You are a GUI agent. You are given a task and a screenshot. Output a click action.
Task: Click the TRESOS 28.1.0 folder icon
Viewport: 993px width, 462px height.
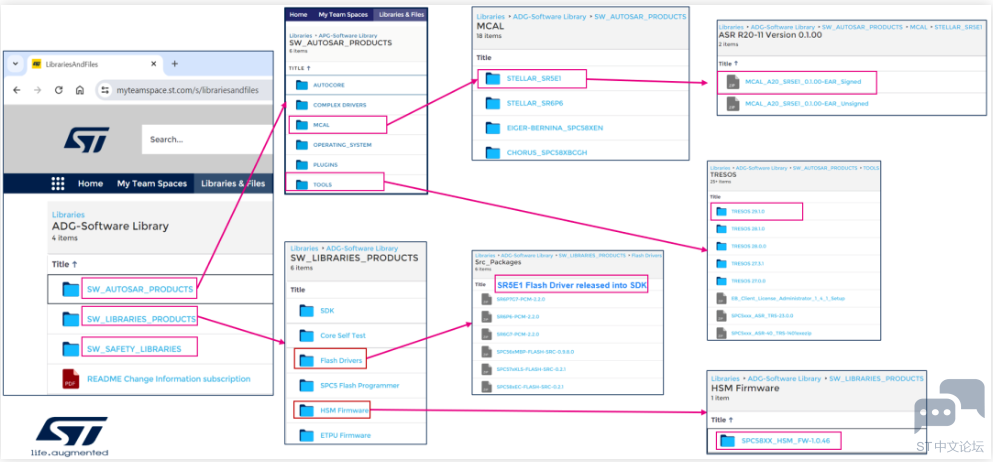[721, 228]
